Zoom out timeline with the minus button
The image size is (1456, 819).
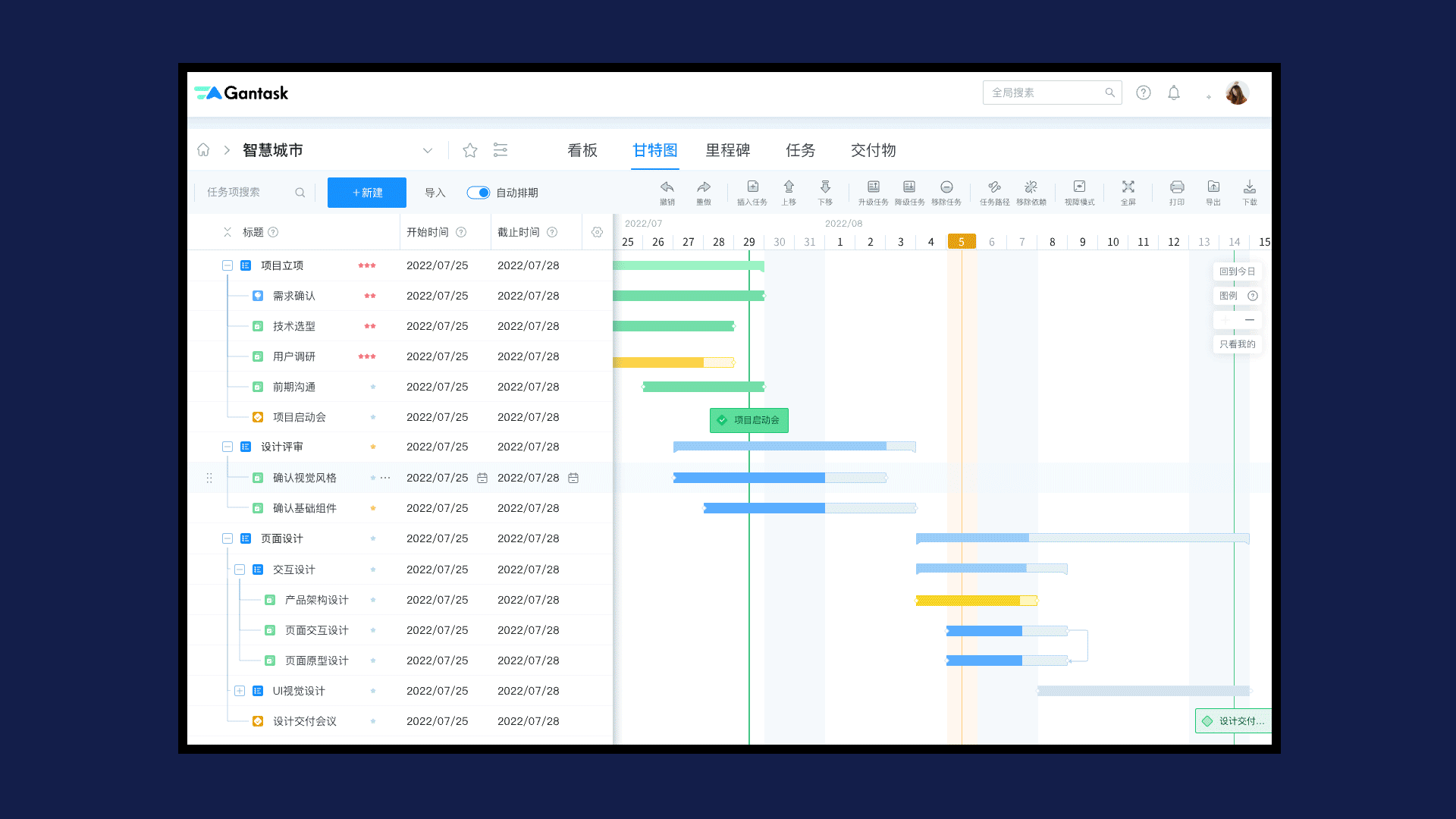(1250, 320)
